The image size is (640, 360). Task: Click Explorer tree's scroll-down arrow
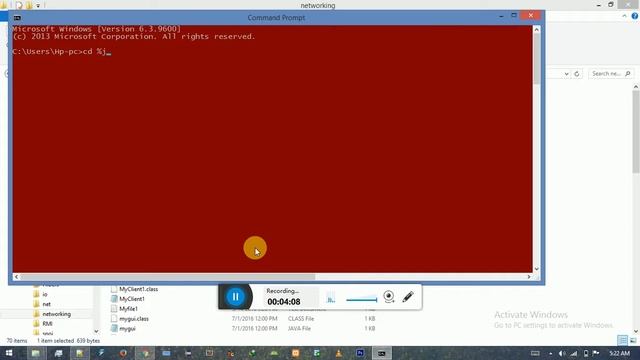pos(96,331)
